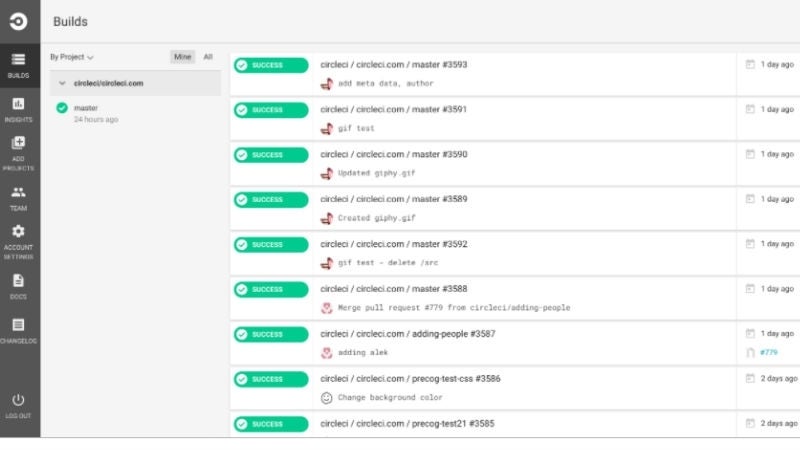
Task: Click pull request icon next to #779
Action: (750, 353)
